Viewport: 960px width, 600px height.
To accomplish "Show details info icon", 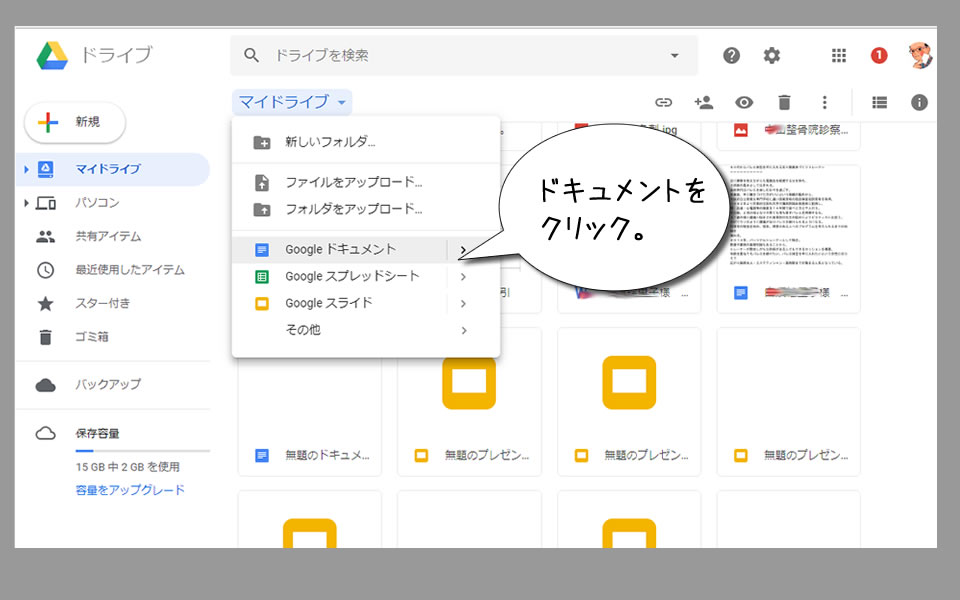I will pos(919,102).
